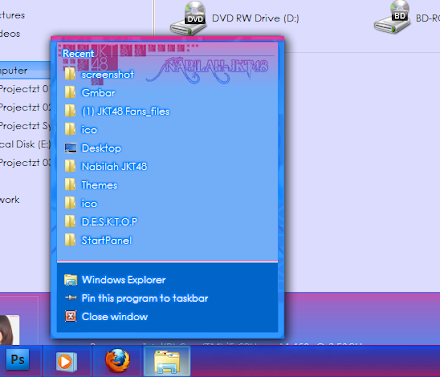
Task: Open the D.E.S.K.T.O.P folder
Action: tap(167, 222)
